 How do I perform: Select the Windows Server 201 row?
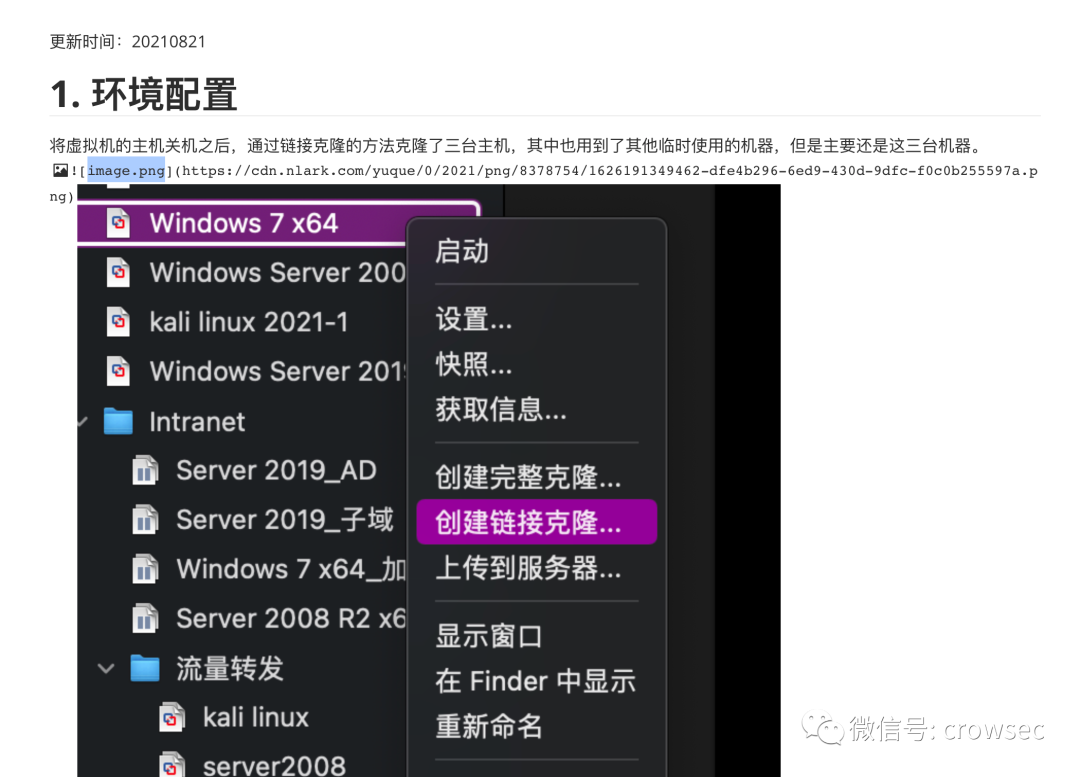pos(243,371)
